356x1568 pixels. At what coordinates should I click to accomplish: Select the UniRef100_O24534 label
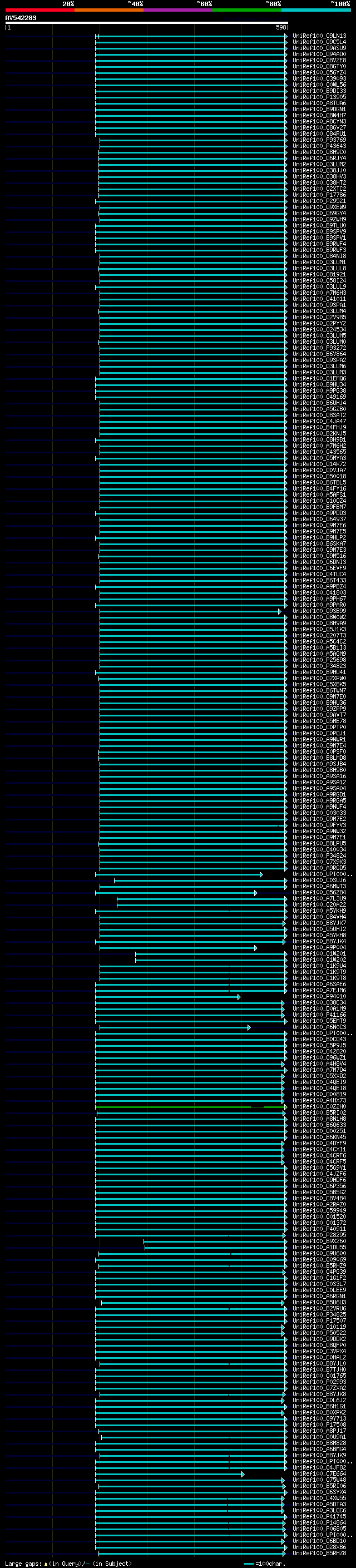coord(319,329)
